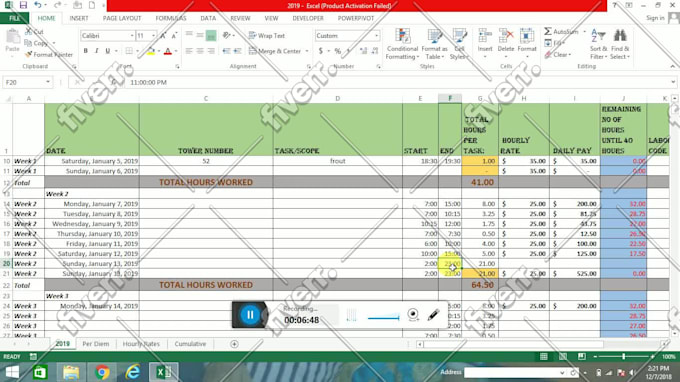Open Sort & Filter menu

(598, 44)
